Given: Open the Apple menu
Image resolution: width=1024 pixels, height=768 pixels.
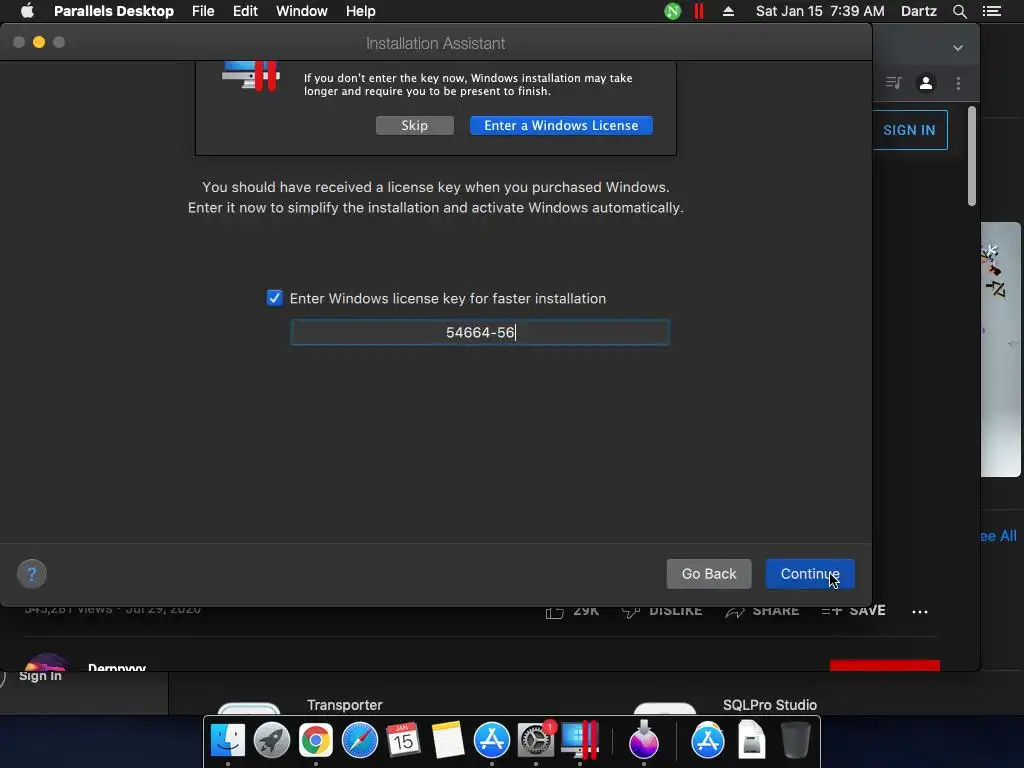Looking at the screenshot, I should pos(27,11).
